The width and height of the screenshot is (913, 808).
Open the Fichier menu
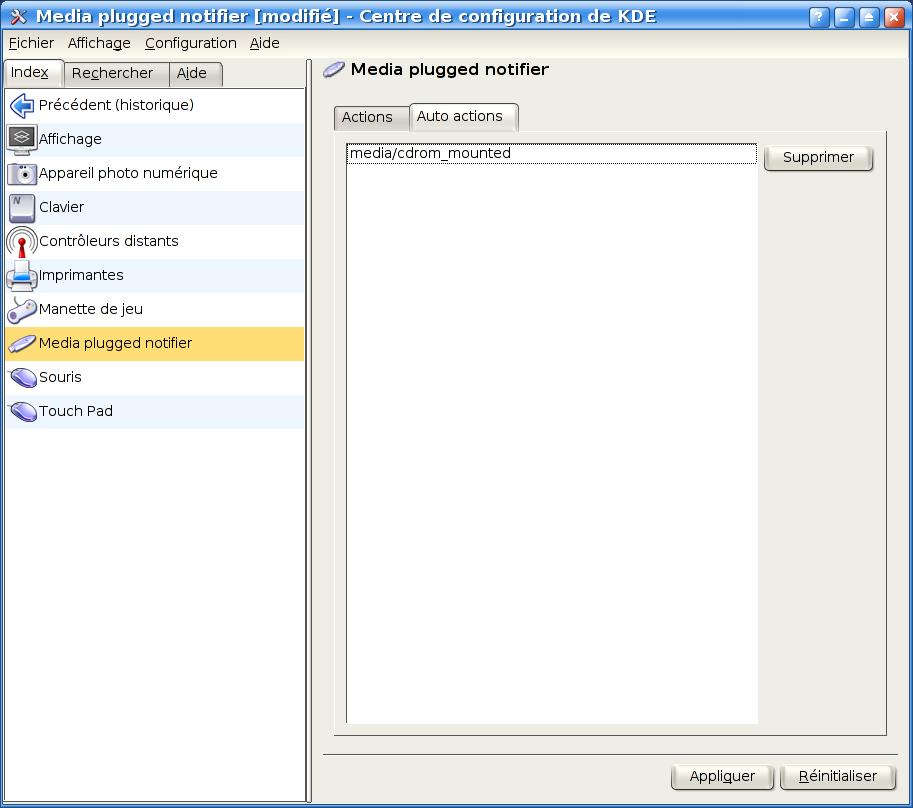tap(31, 43)
